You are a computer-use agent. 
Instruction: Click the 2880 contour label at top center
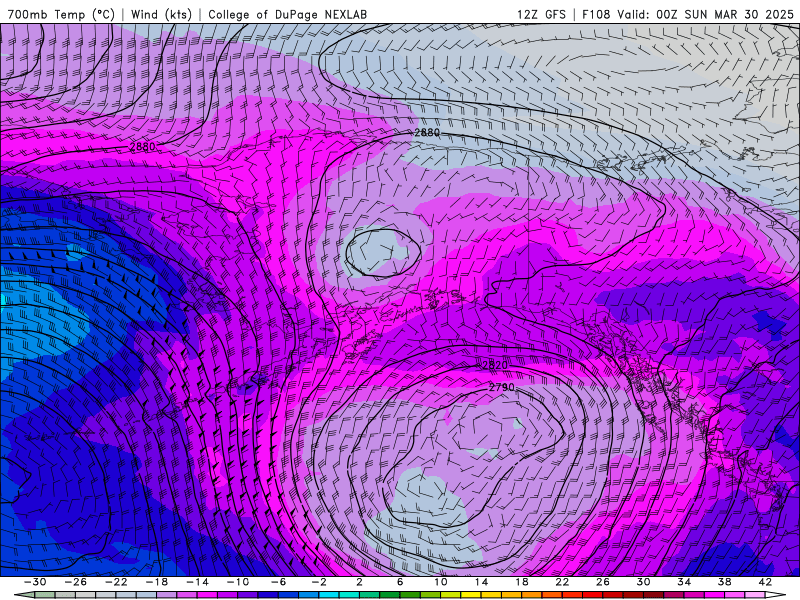click(x=427, y=132)
